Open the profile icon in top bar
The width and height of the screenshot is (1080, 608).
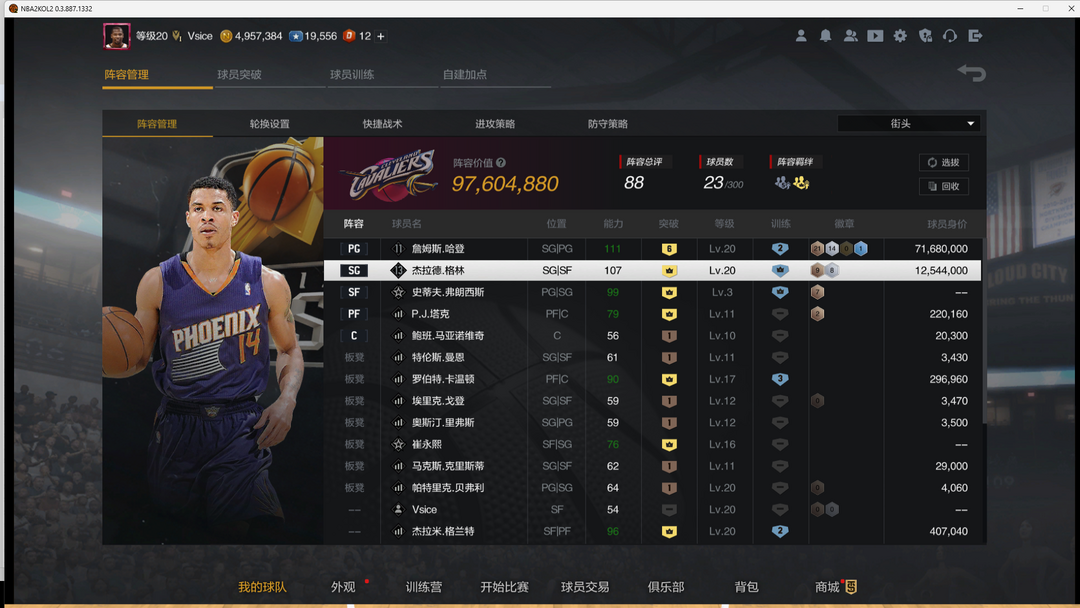click(x=800, y=36)
